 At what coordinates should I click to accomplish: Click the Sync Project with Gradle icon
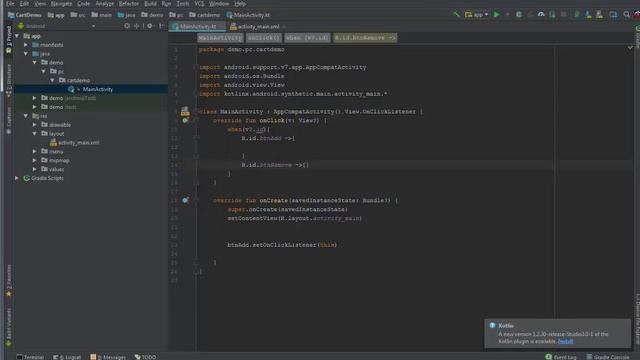click(x=577, y=15)
